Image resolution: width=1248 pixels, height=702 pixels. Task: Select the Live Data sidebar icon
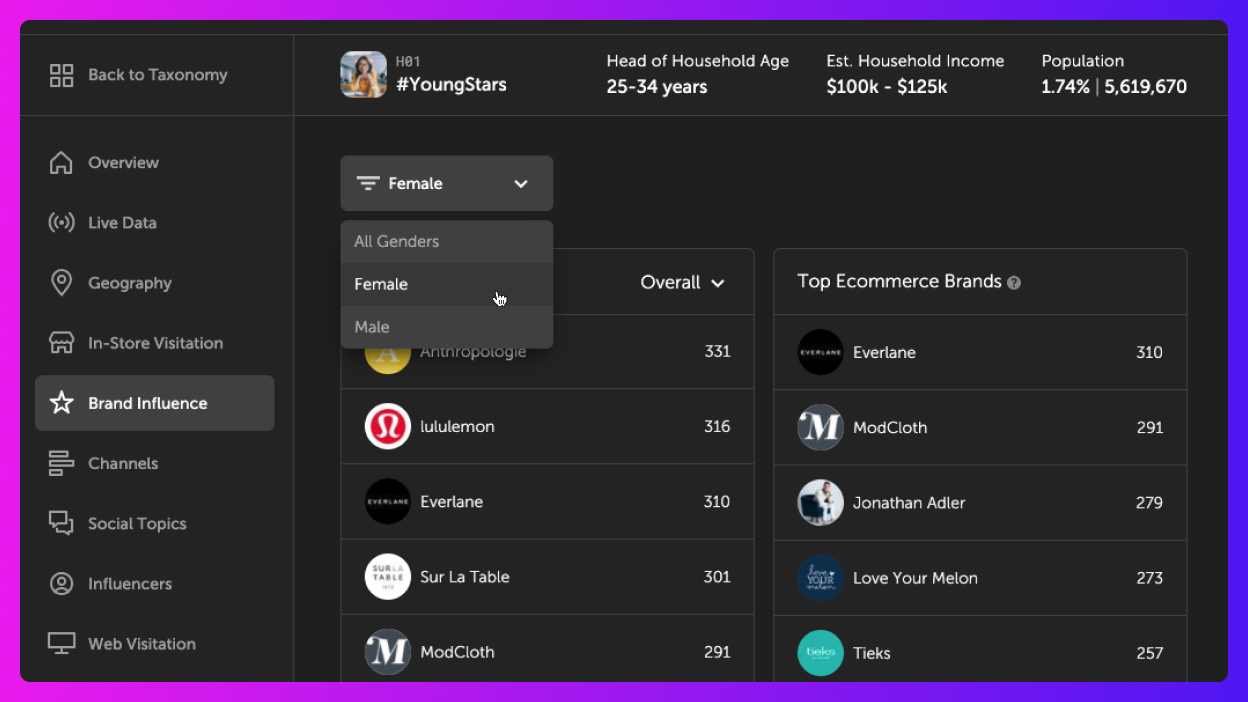[62, 222]
